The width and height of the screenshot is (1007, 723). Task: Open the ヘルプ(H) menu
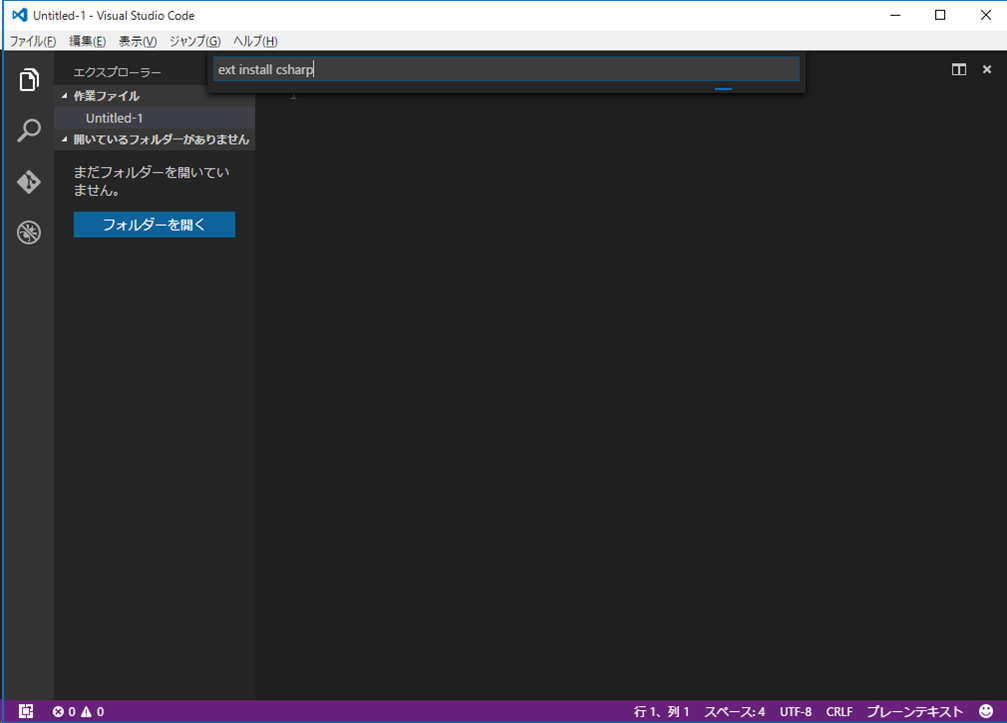(256, 41)
